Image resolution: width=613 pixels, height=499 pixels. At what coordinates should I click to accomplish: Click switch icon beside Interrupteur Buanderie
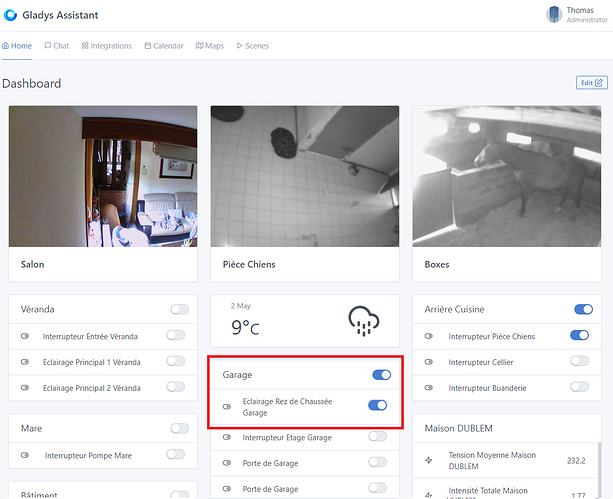429,388
